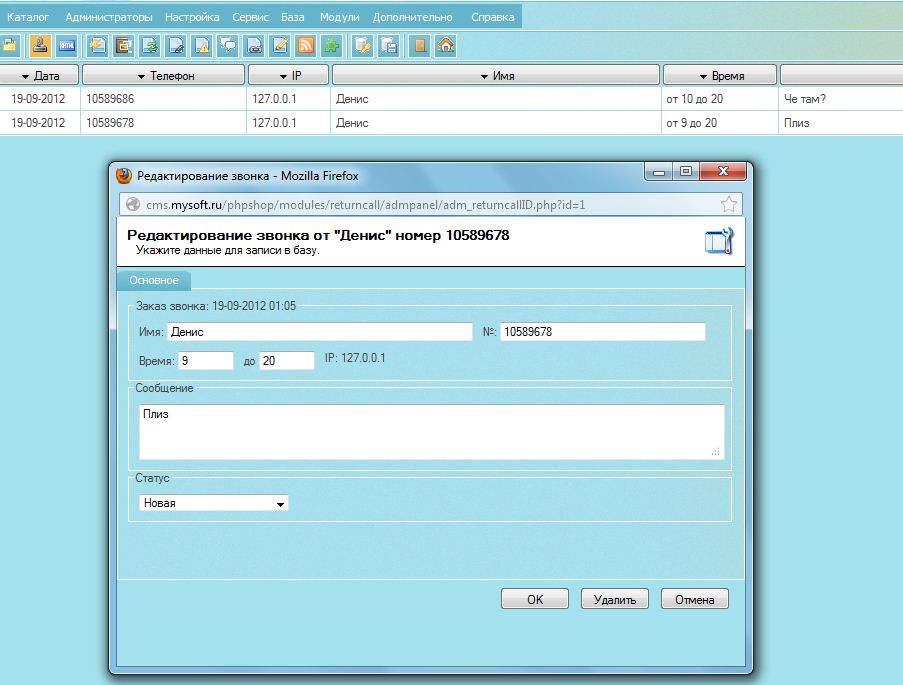Open the Каталог menu
The width and height of the screenshot is (903, 685).
(x=28, y=17)
